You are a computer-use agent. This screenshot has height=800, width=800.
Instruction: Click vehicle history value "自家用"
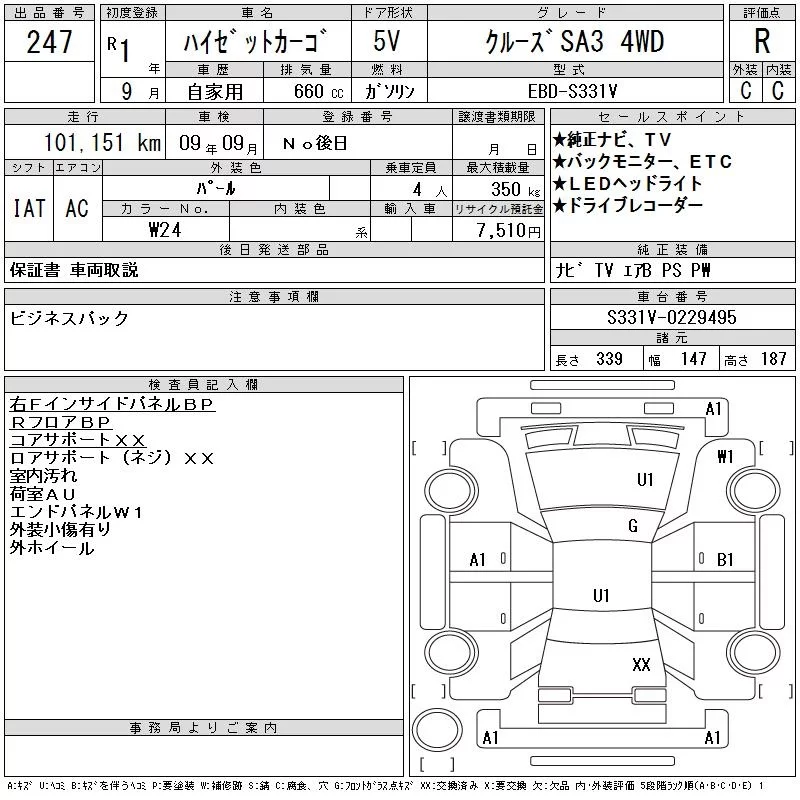[215, 92]
